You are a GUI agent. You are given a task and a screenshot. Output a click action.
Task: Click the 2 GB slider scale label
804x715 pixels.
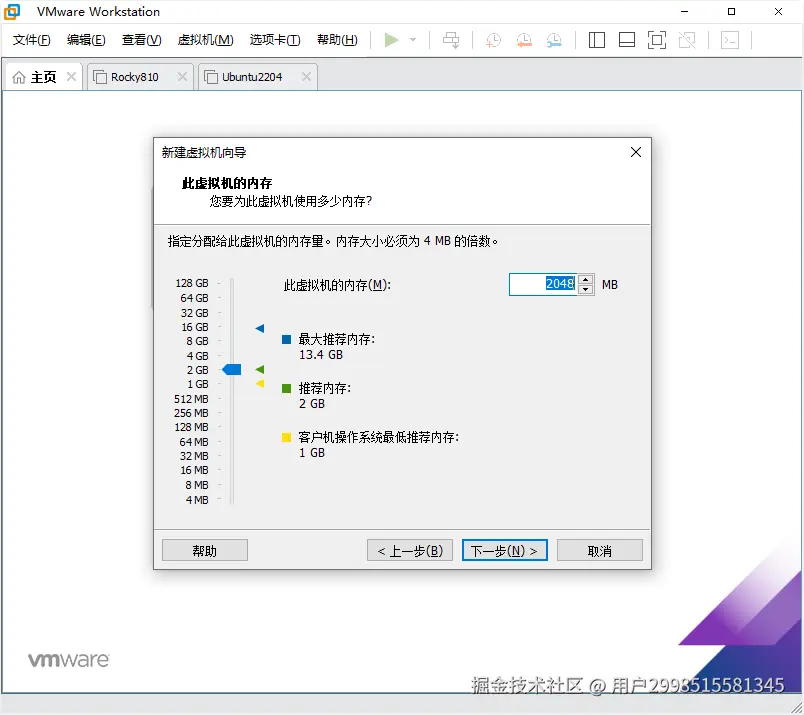coord(197,370)
